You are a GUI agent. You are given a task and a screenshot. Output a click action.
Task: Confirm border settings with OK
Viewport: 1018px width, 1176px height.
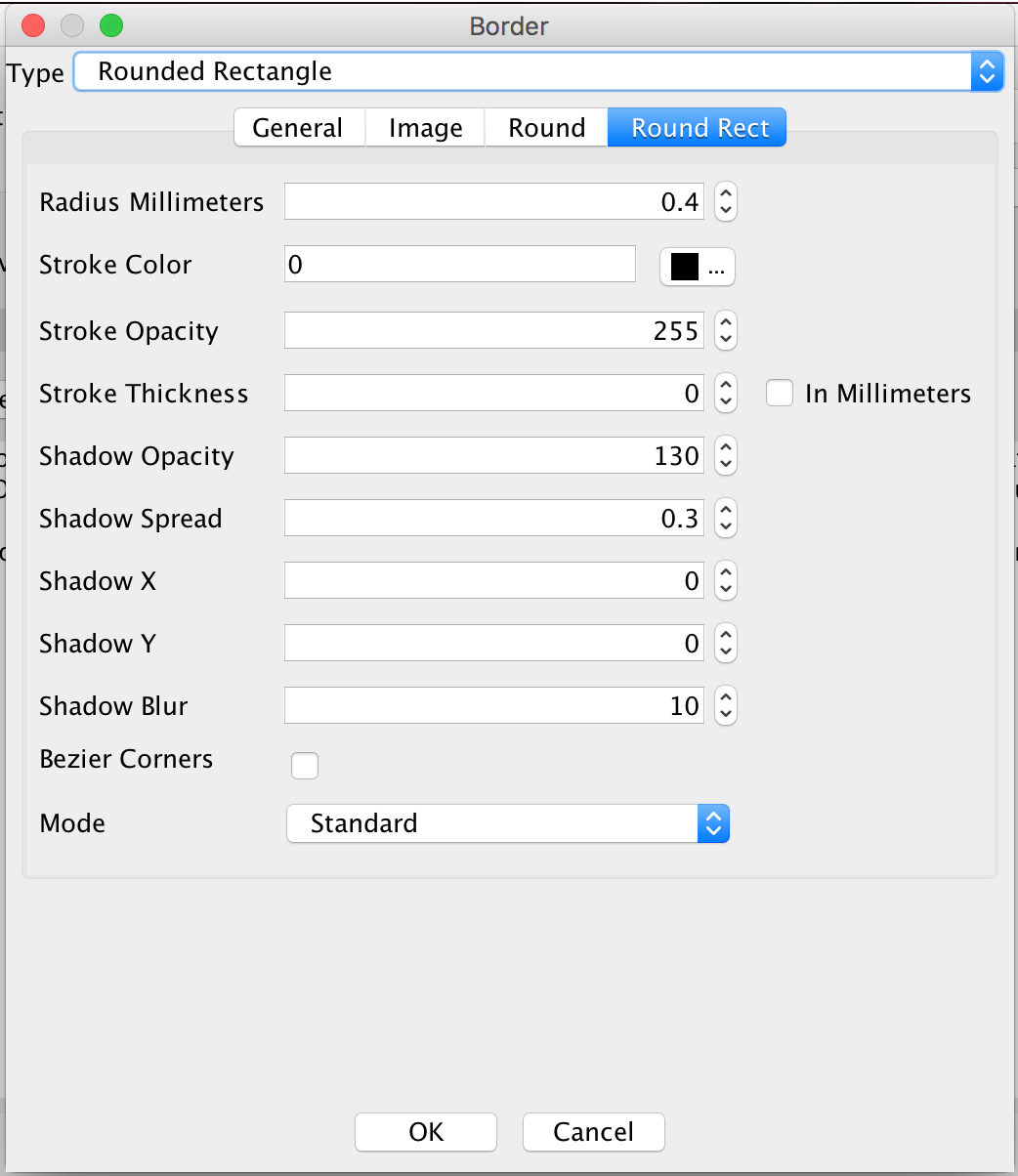[x=425, y=1132]
